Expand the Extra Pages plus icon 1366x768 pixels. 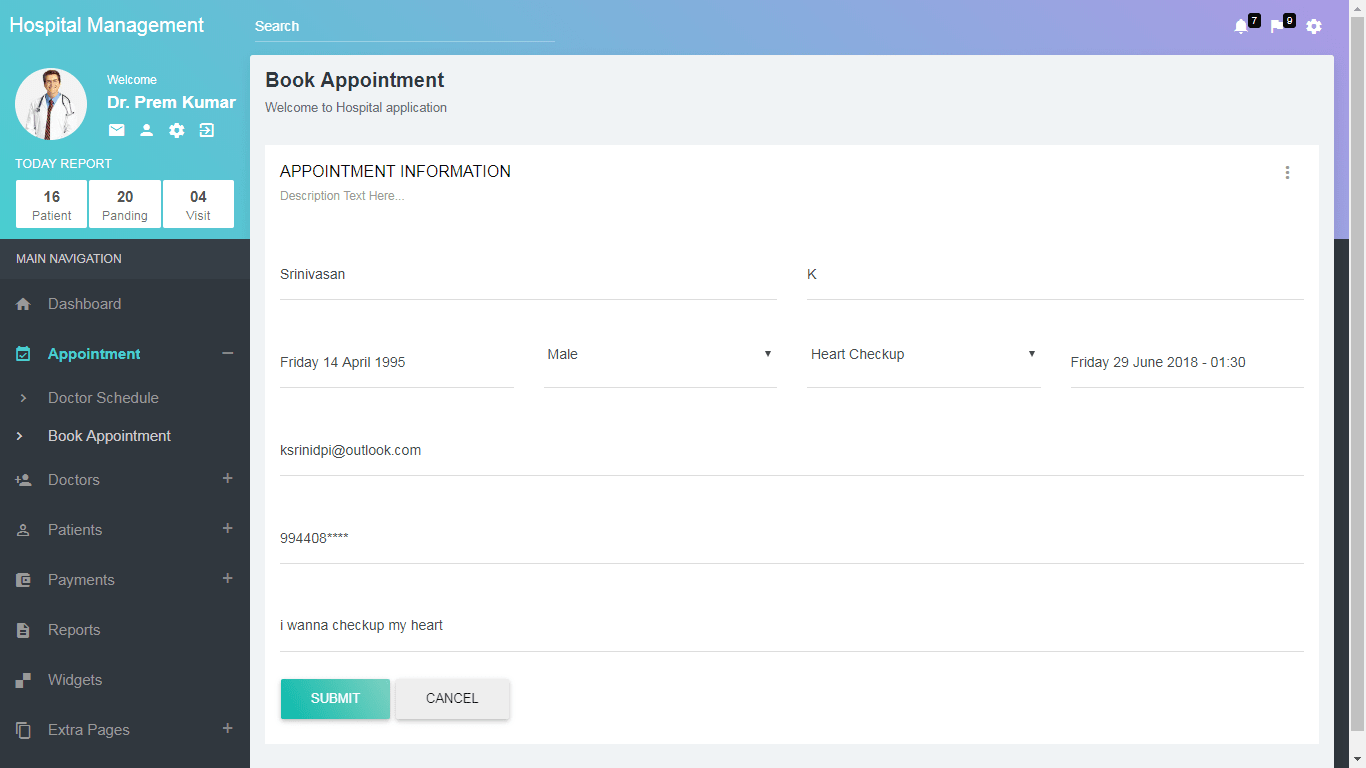pos(228,728)
